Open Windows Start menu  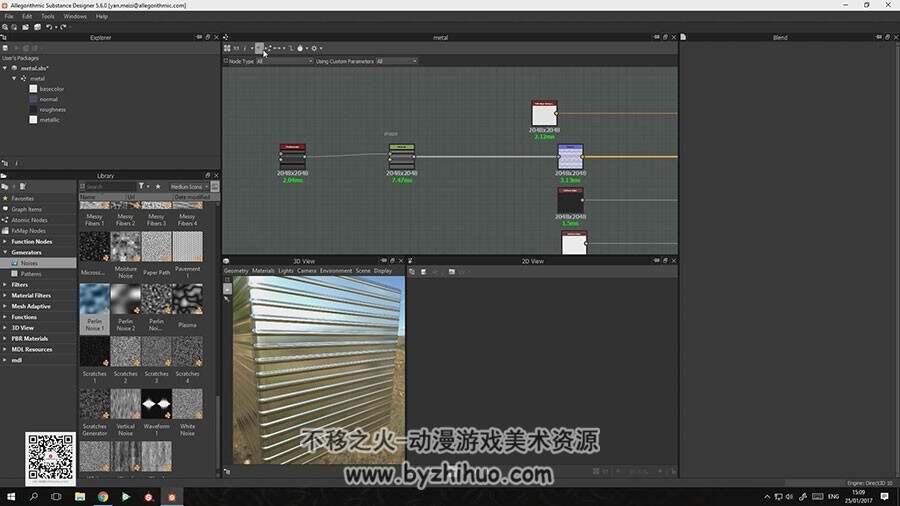point(11,497)
